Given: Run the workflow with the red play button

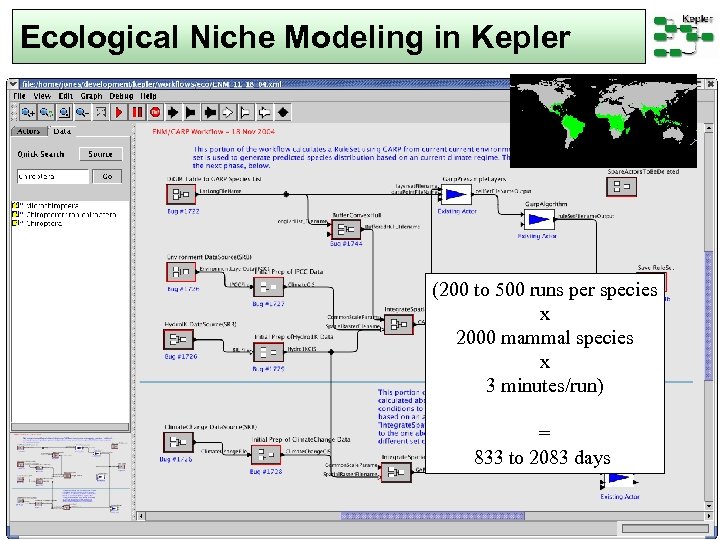Looking at the screenshot, I should tap(119, 112).
